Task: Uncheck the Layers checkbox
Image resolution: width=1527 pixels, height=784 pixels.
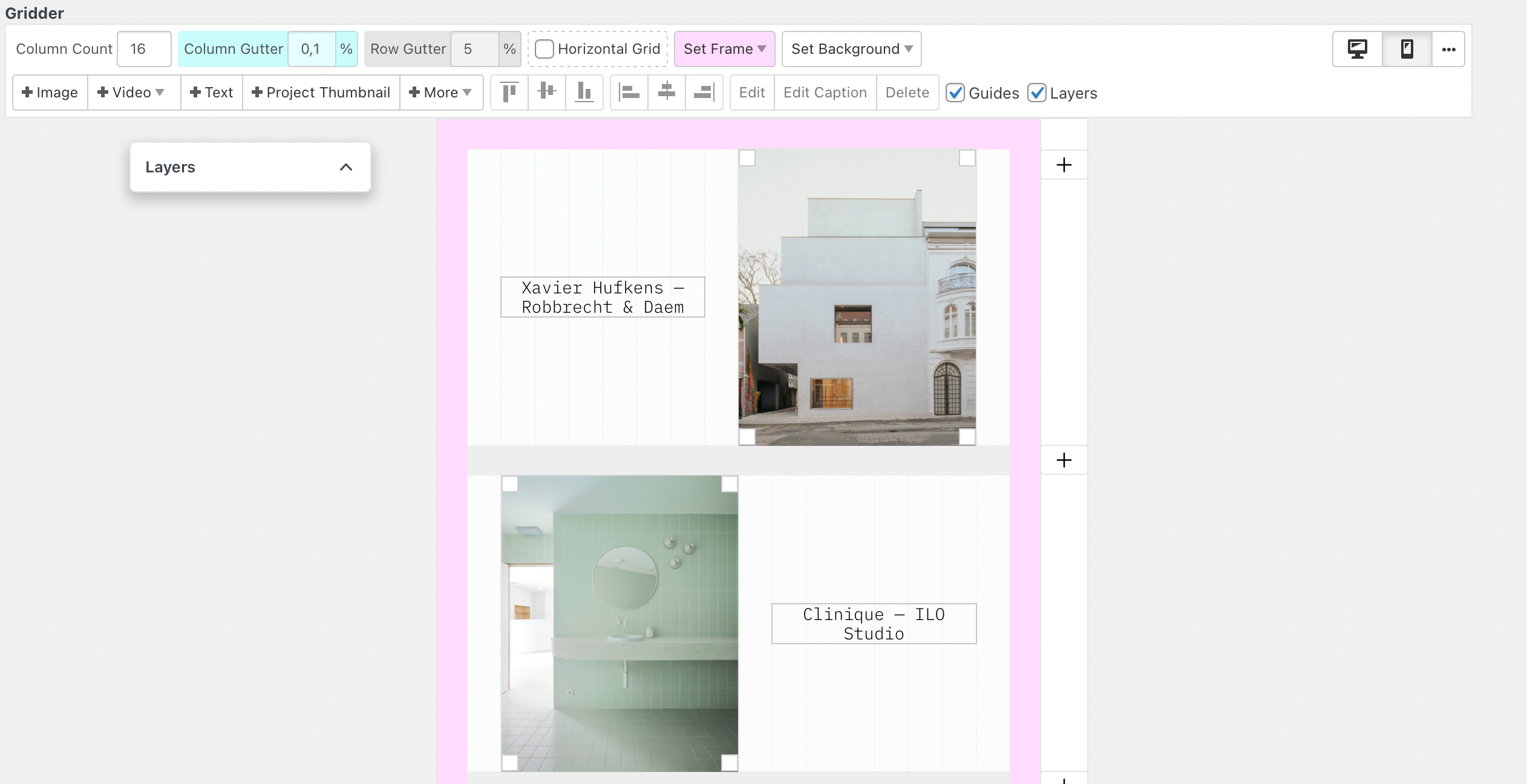Action: pos(1037,93)
